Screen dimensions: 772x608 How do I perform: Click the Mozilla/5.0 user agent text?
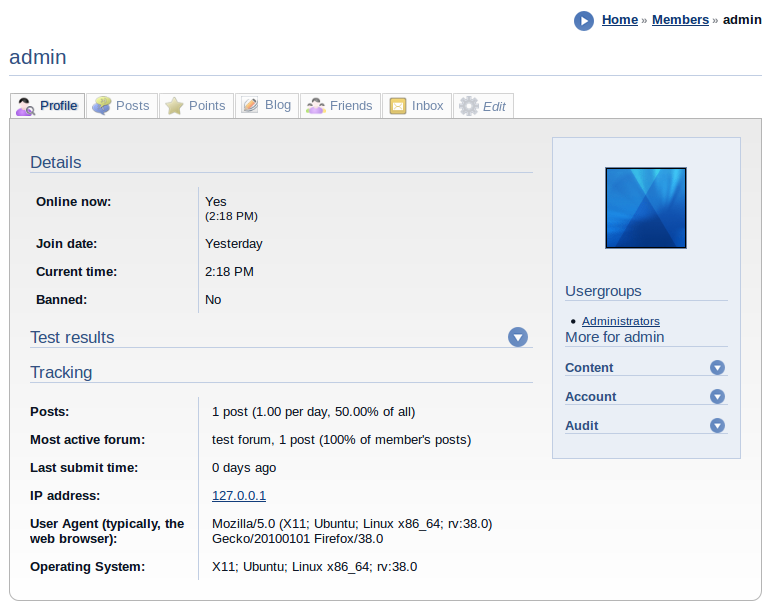coord(352,531)
